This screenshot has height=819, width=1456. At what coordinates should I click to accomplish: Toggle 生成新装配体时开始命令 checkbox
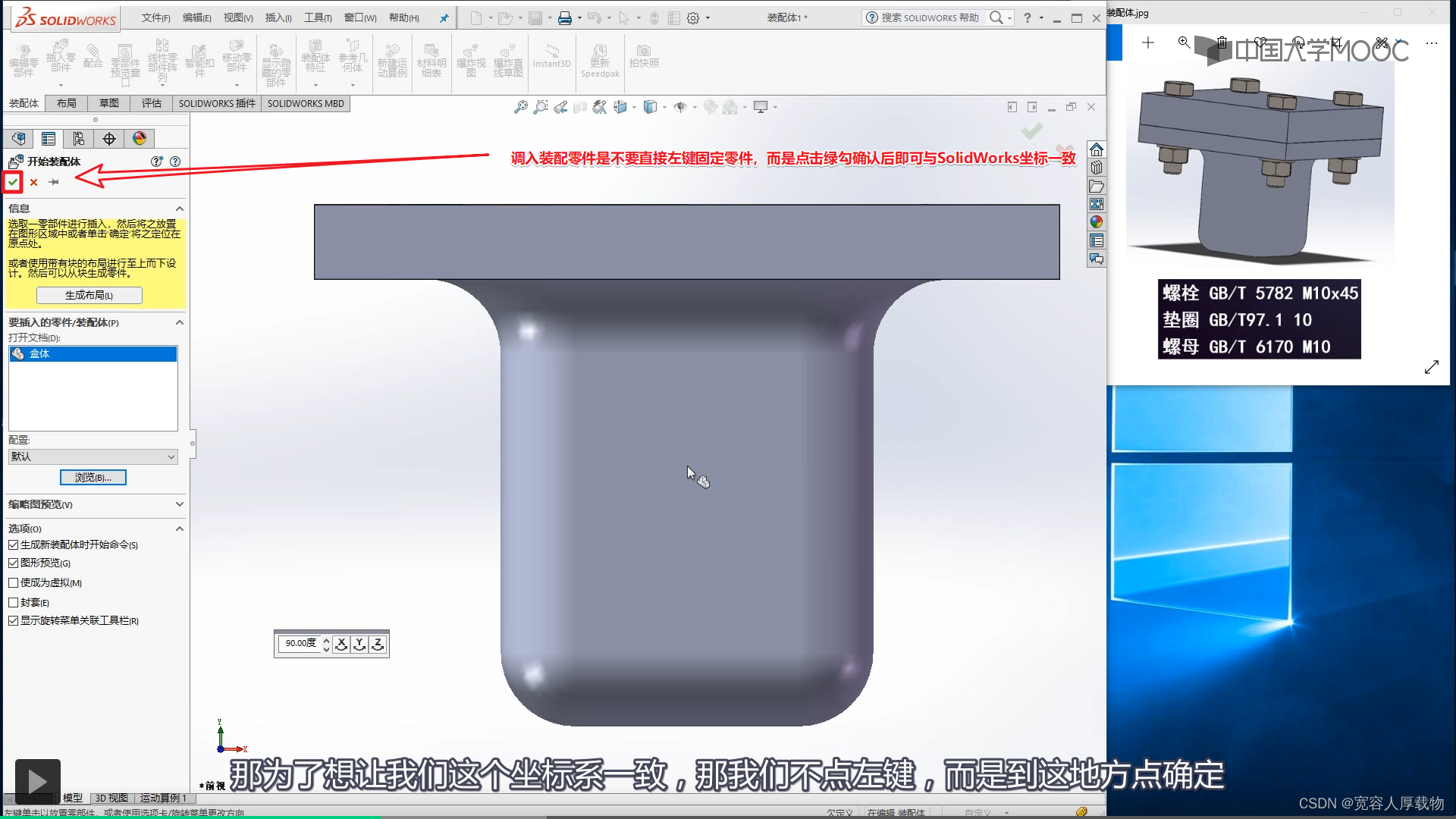(13, 545)
